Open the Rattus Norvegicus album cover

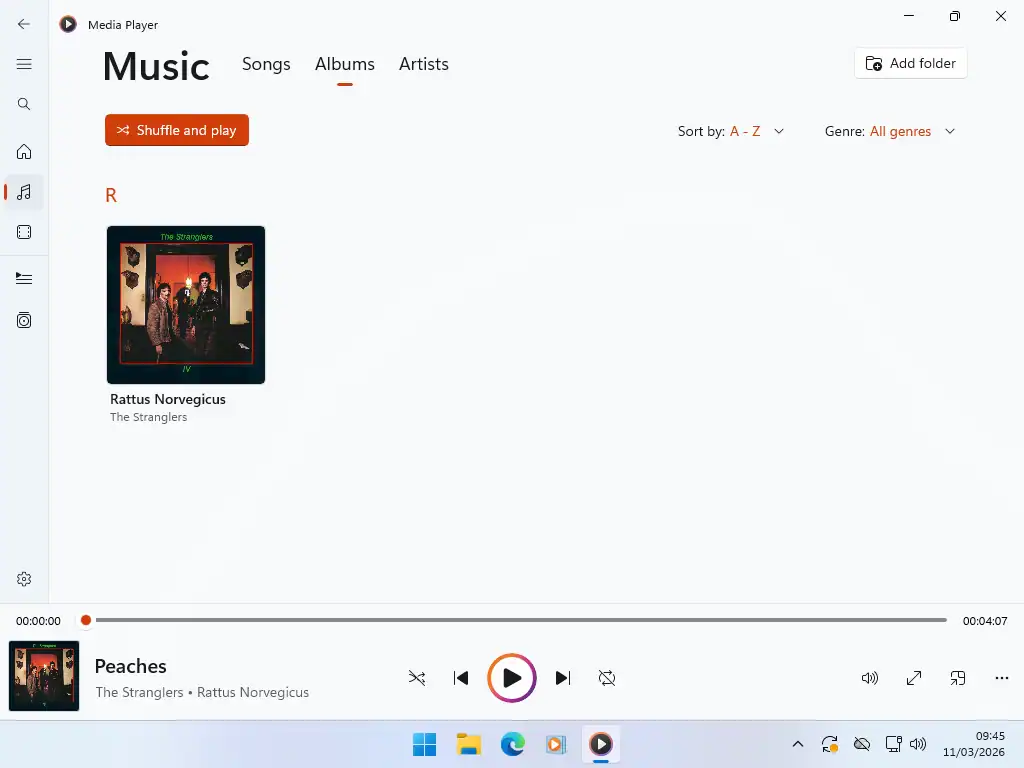coord(185,304)
